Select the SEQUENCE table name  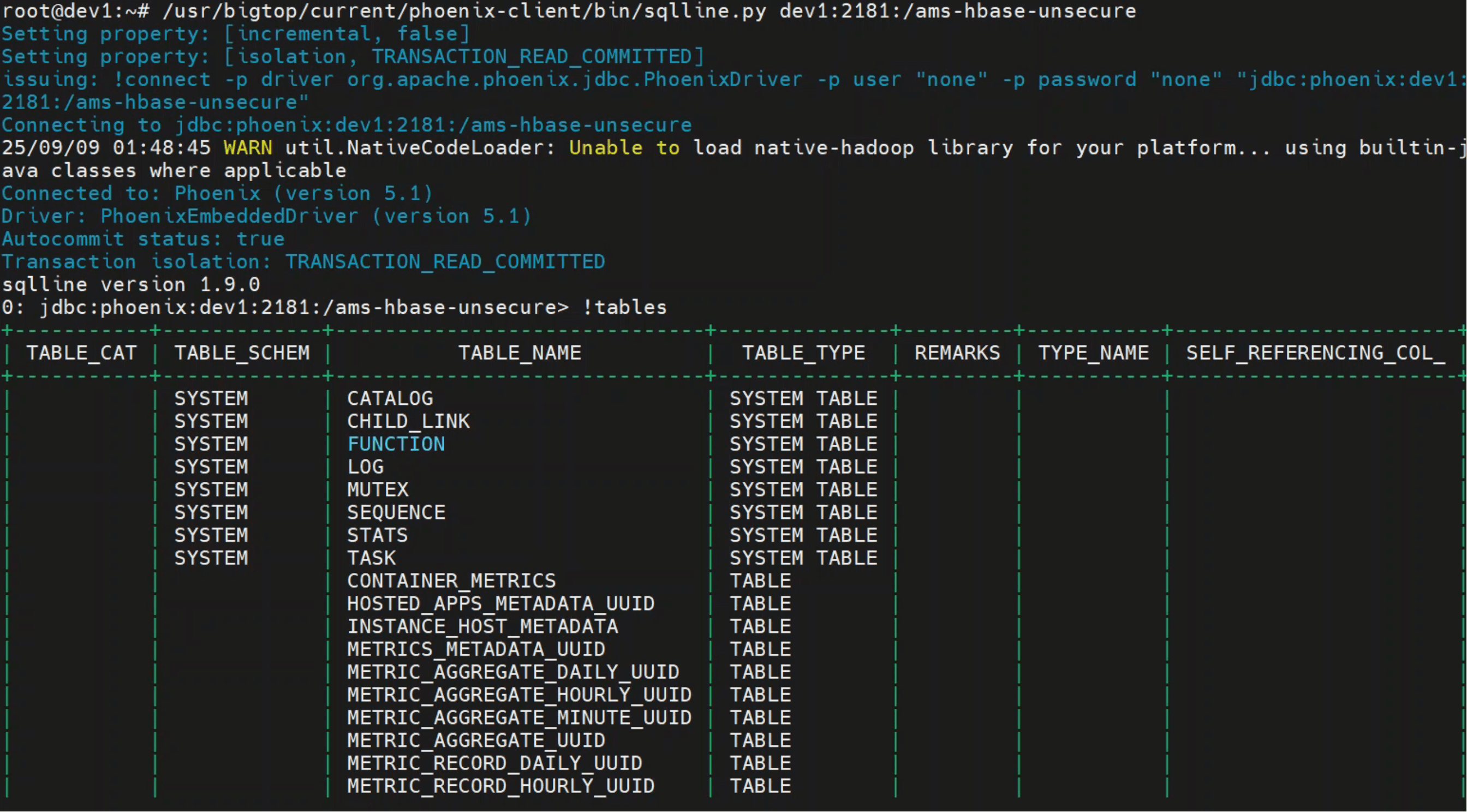tap(396, 512)
